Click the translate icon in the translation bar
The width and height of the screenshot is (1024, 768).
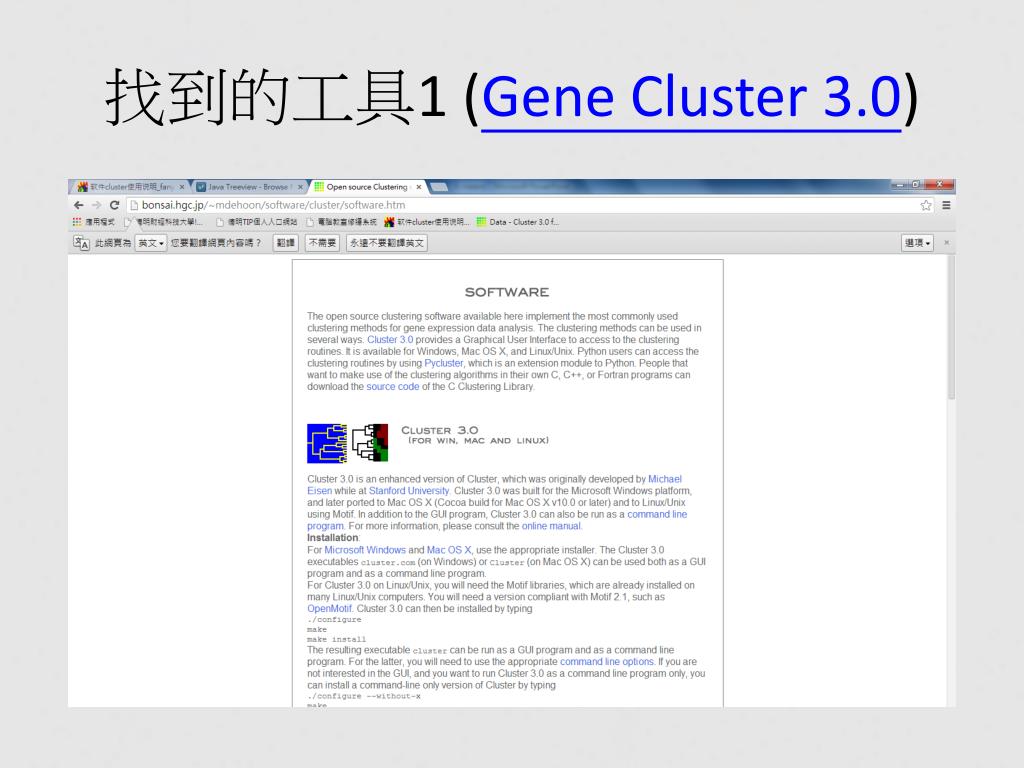(81, 243)
